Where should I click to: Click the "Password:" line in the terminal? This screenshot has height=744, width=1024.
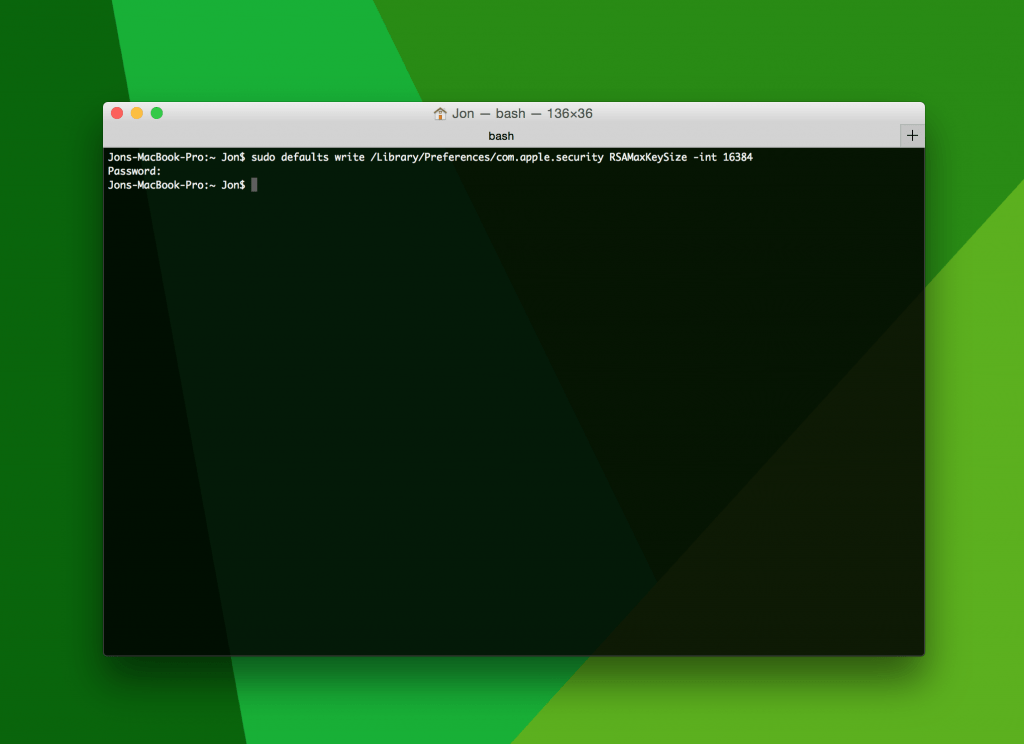(134, 171)
